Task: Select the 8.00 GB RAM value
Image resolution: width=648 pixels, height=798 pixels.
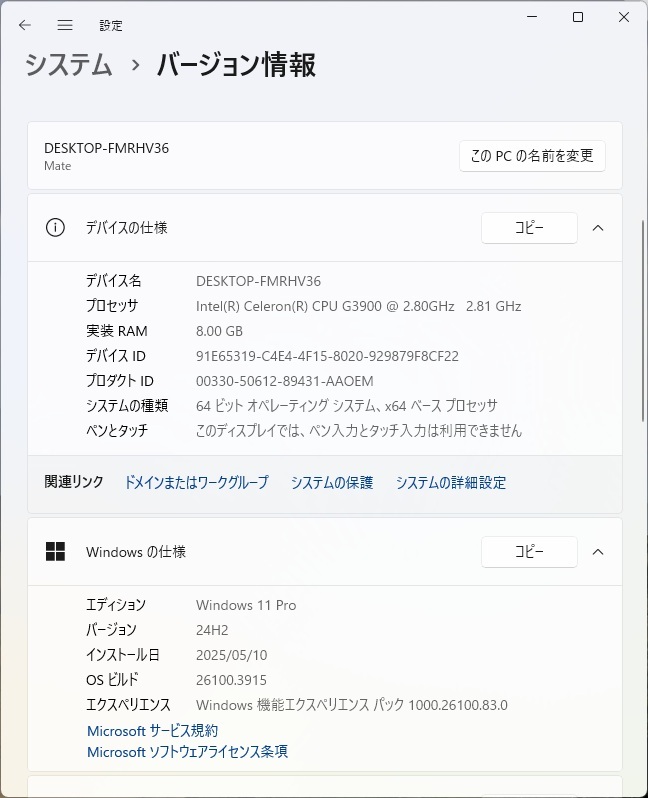Action: (219, 331)
